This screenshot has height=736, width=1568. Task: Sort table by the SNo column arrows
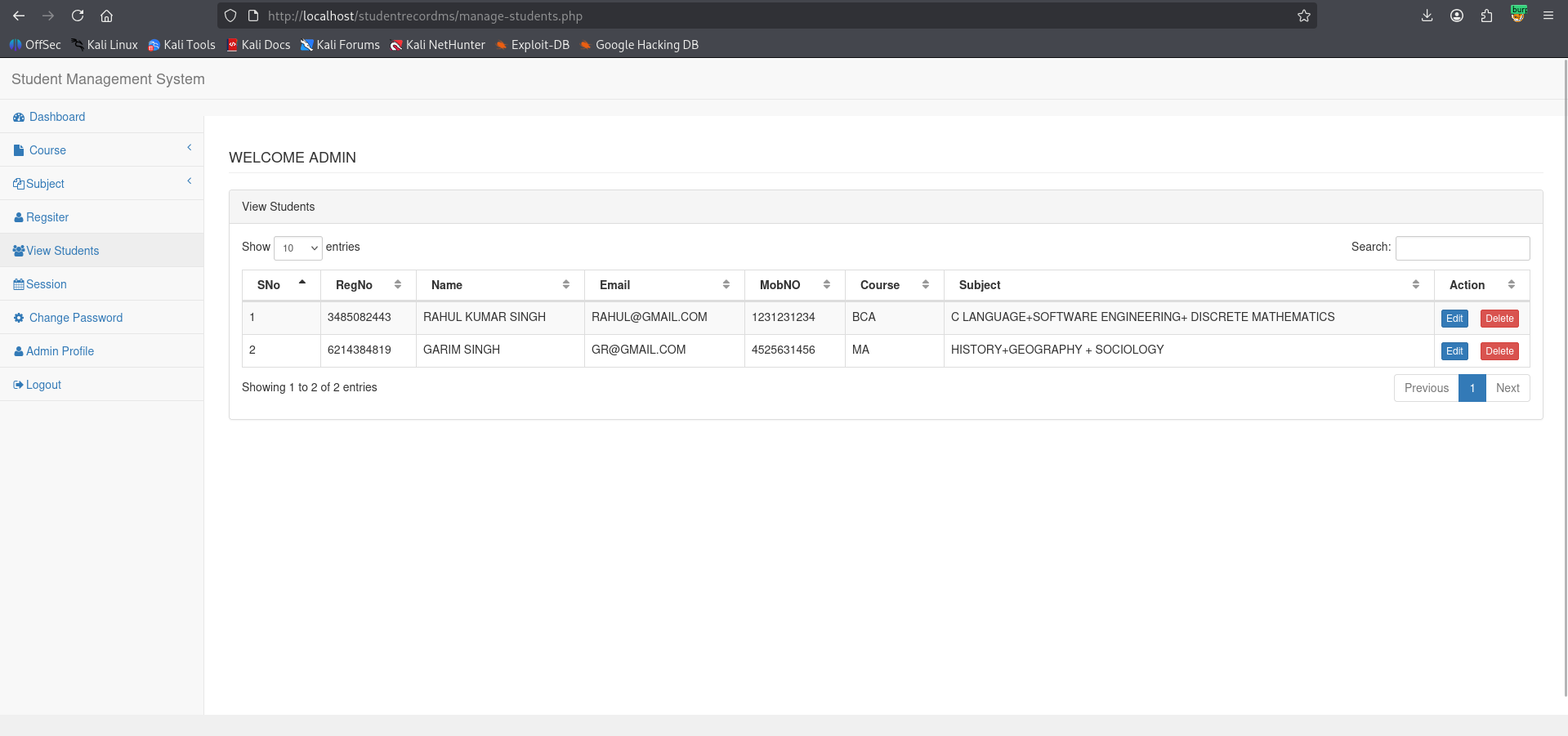[302, 284]
